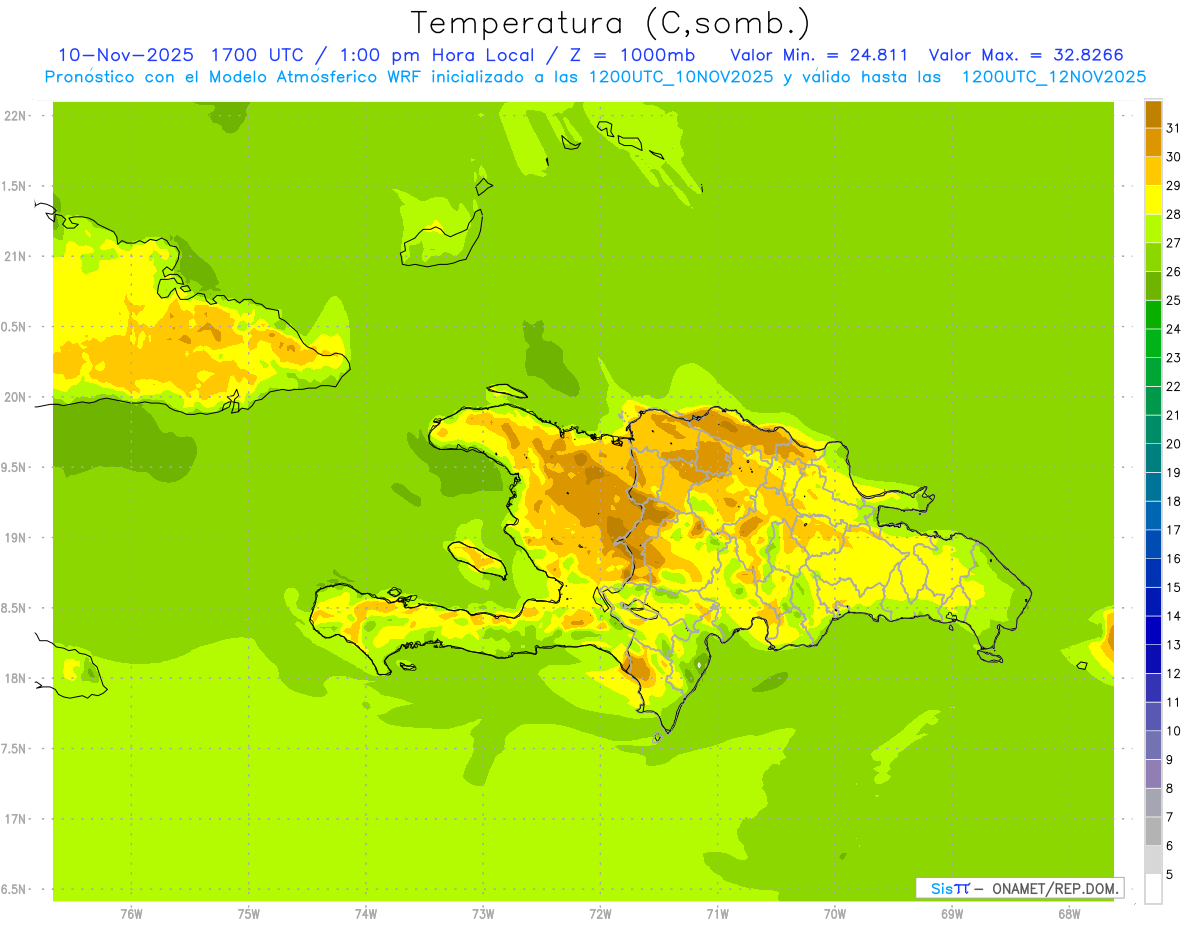Click the colorbar label "7"
Viewport: 1200px width, 927px height.
click(1169, 817)
